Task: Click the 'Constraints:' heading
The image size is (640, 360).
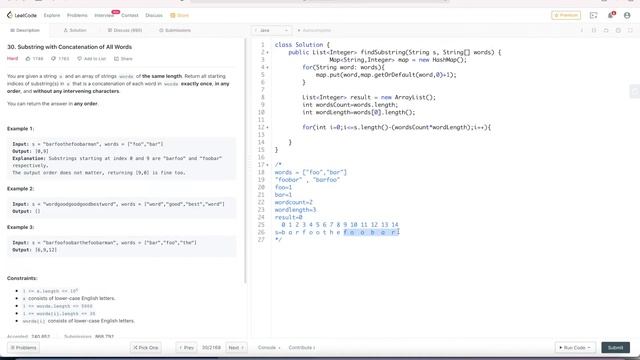Action: pos(22,278)
